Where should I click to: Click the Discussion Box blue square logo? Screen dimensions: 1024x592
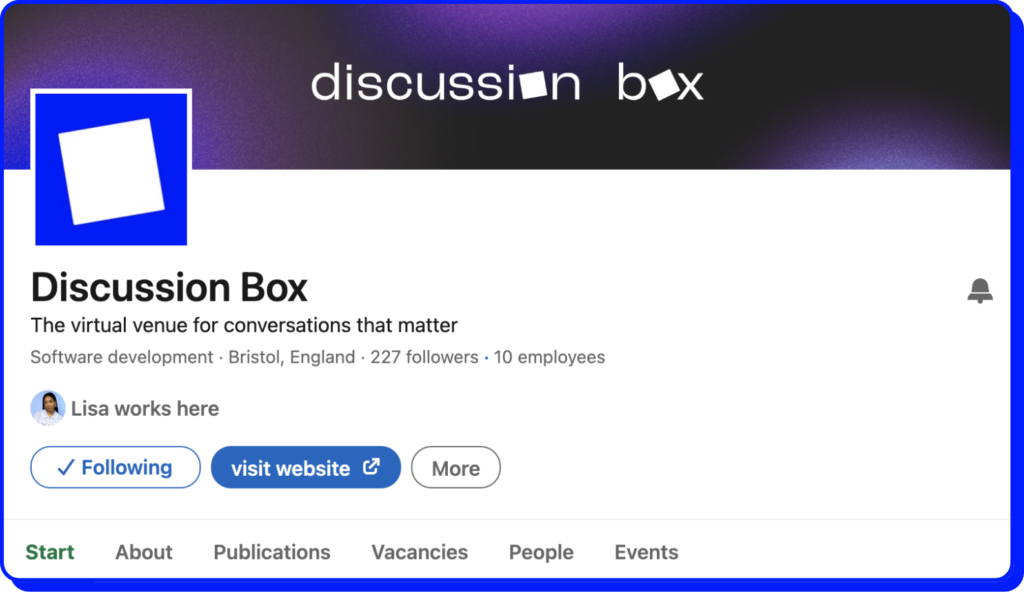(x=111, y=169)
